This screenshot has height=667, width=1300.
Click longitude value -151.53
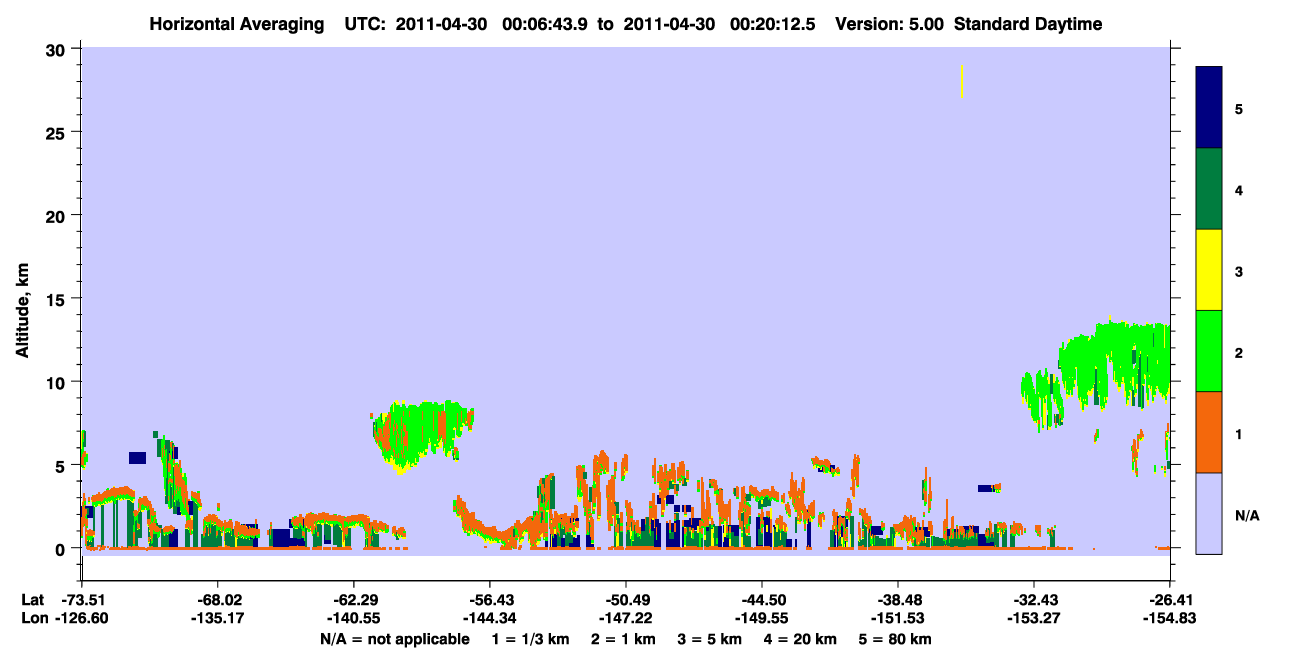tap(897, 619)
